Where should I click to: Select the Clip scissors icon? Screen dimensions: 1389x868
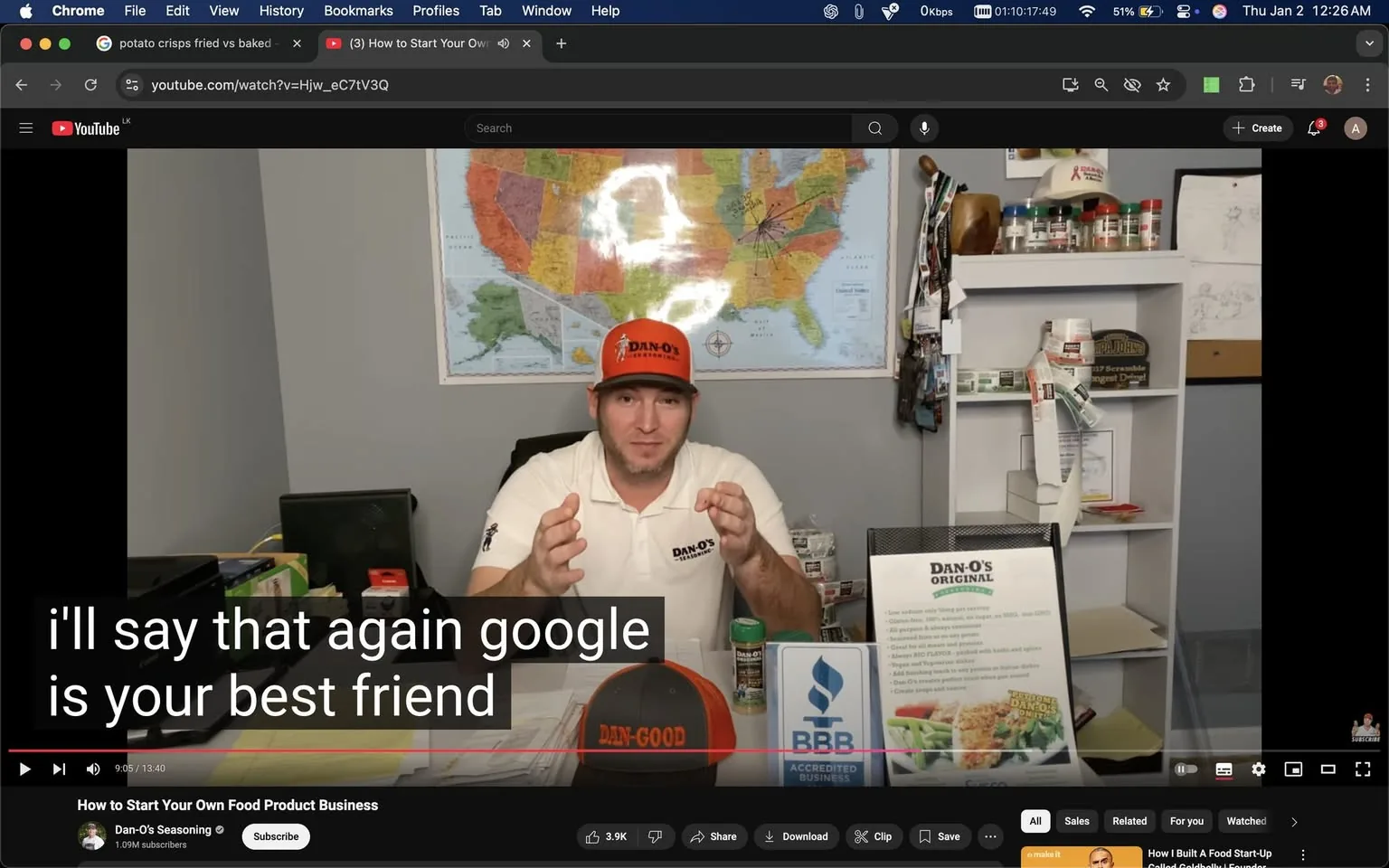pyautogui.click(x=865, y=836)
